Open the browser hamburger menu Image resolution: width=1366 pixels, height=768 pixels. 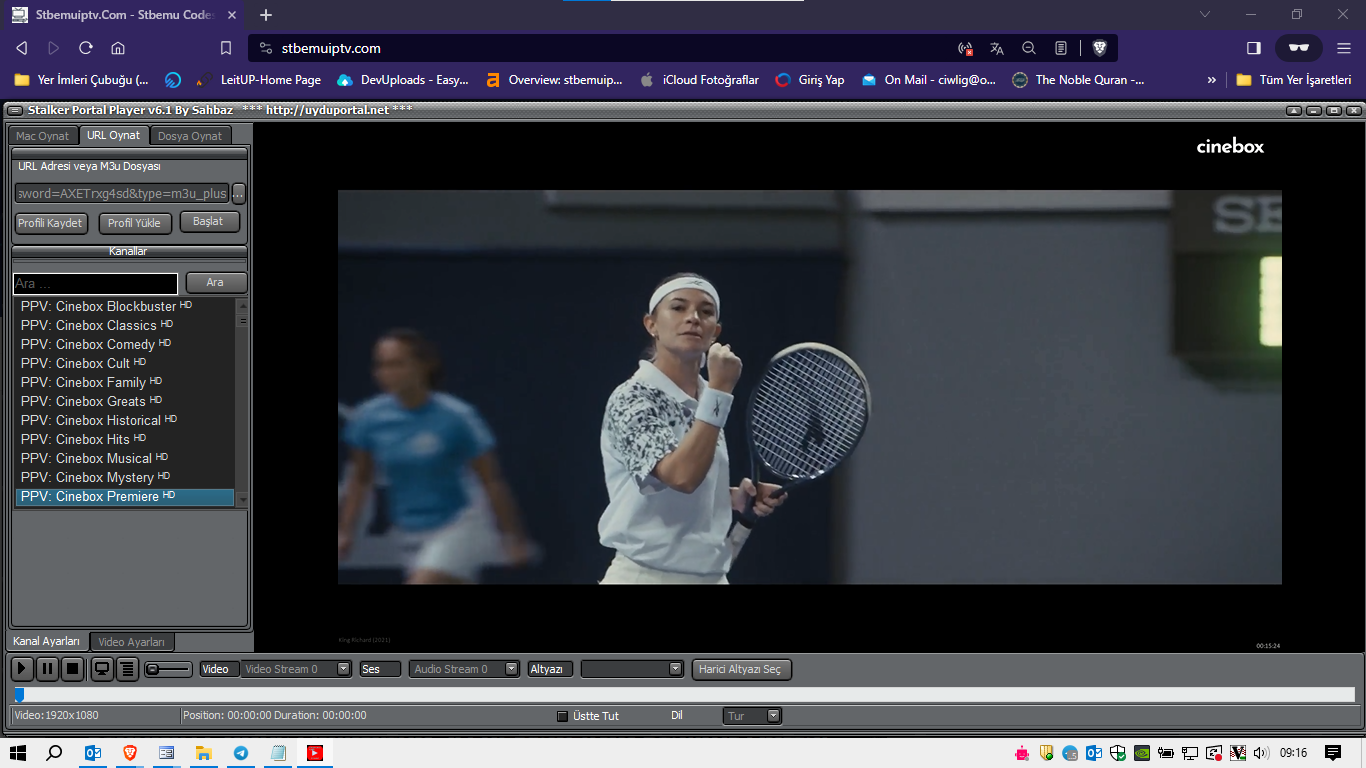click(x=1344, y=48)
